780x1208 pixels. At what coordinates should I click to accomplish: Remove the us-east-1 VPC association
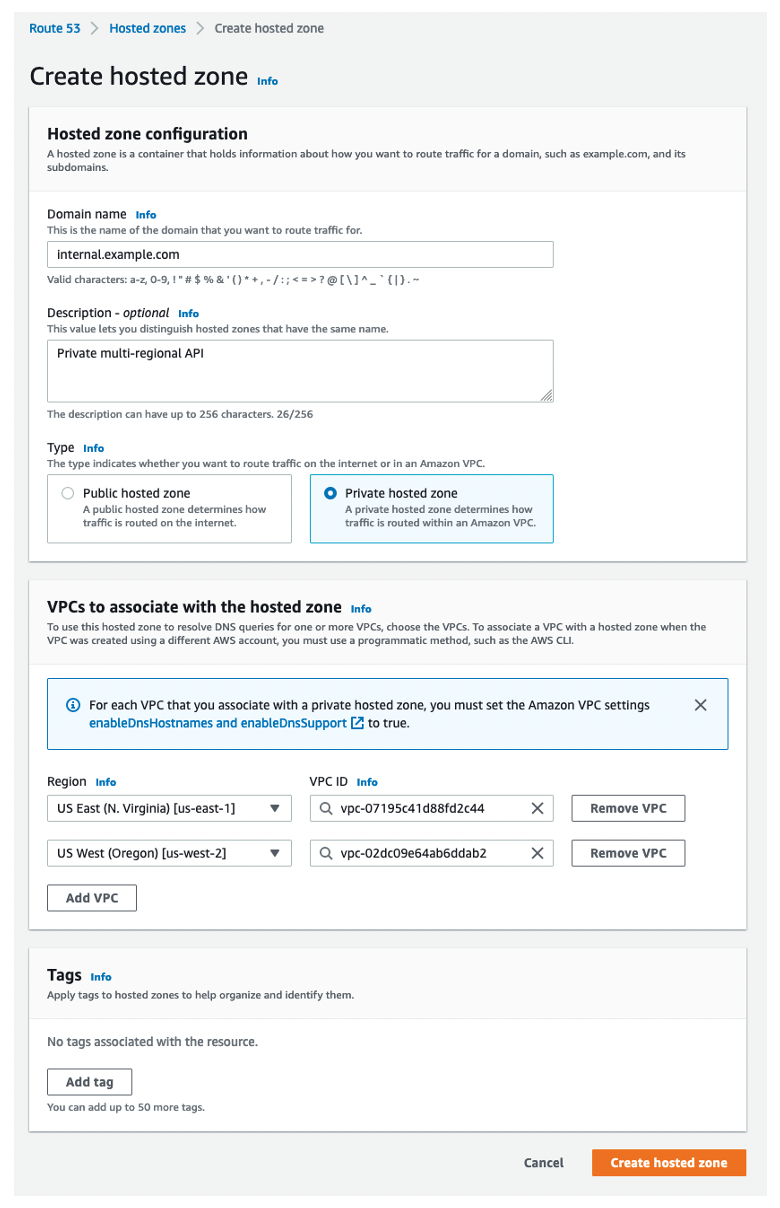coord(628,808)
